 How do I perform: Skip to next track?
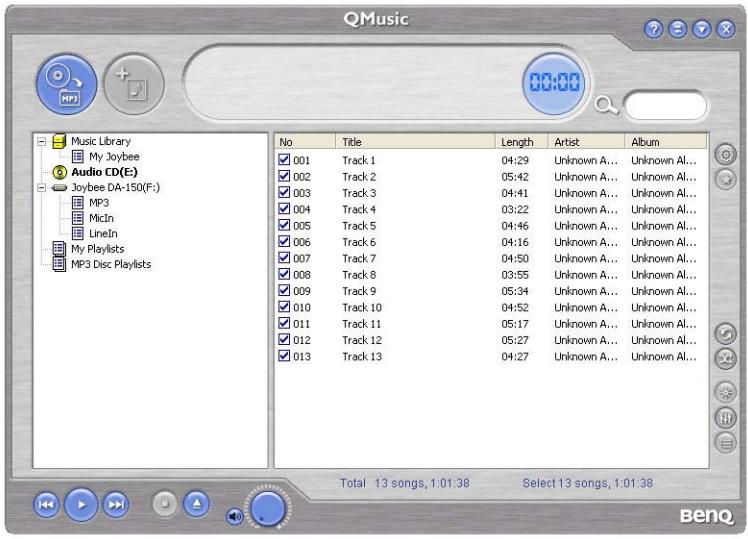(x=116, y=504)
